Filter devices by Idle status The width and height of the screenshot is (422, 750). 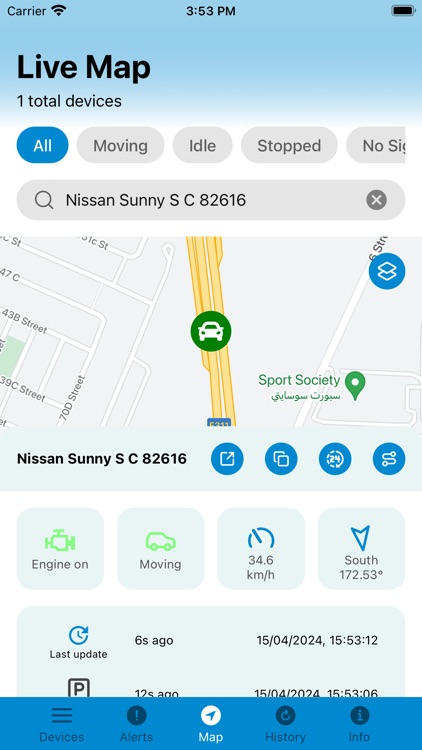point(202,145)
